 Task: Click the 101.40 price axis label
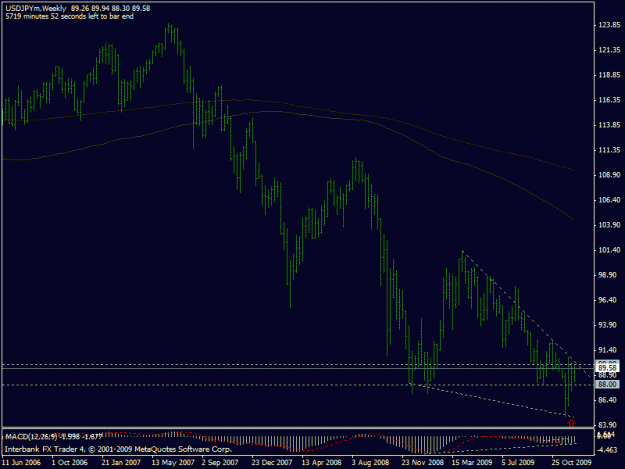609,250
